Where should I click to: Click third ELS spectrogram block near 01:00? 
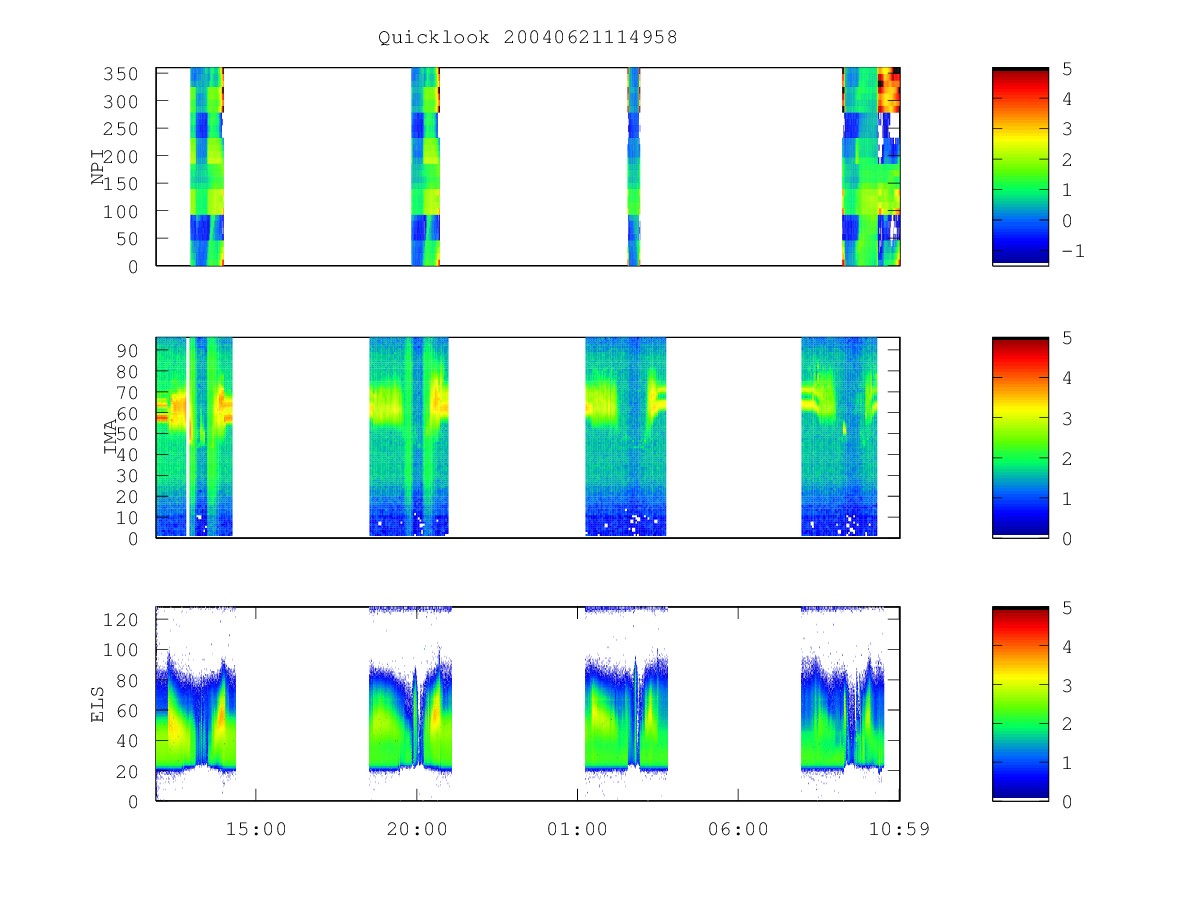[x=626, y=703]
